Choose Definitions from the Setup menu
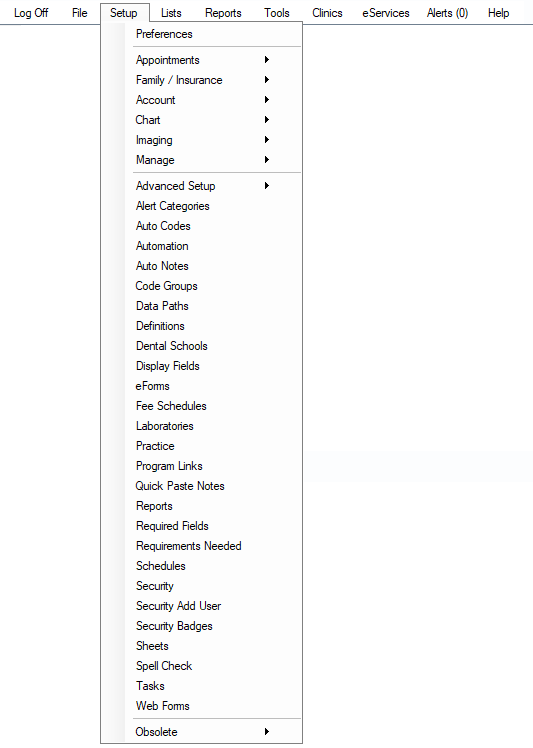This screenshot has height=748, width=533. (201, 326)
